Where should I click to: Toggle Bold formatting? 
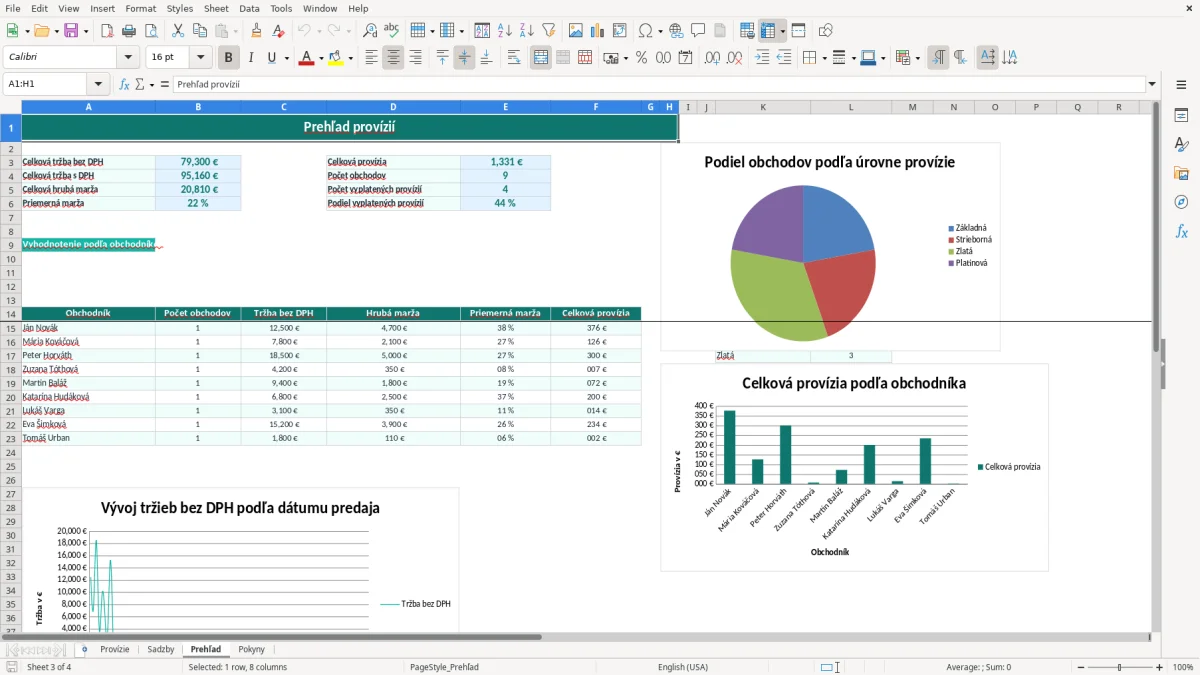(229, 58)
